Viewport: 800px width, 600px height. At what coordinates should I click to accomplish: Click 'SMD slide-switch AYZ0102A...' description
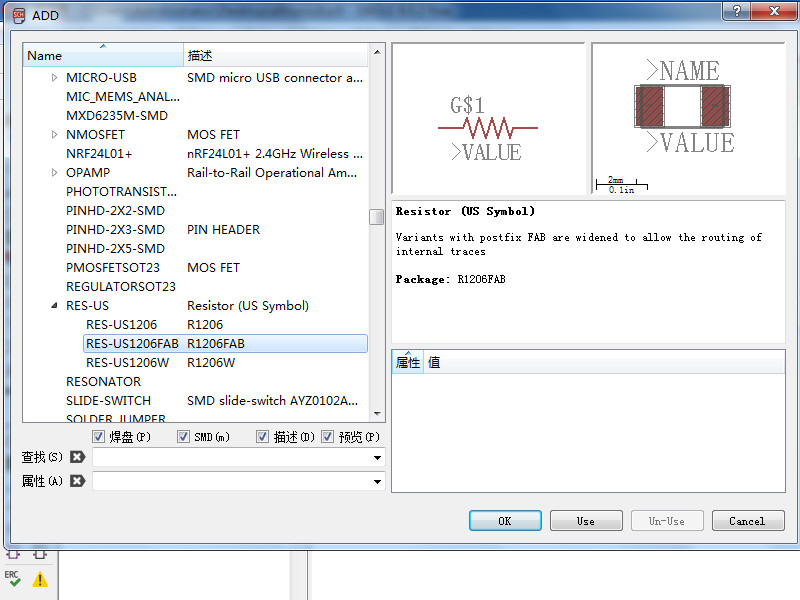point(272,401)
